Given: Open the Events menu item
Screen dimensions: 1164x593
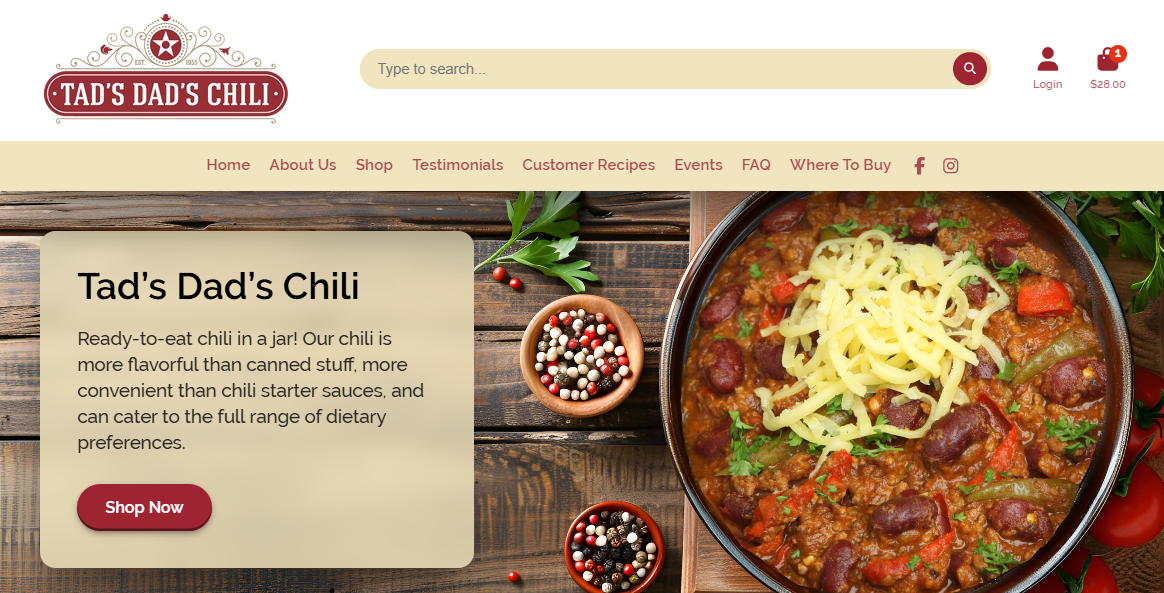Looking at the screenshot, I should [699, 165].
